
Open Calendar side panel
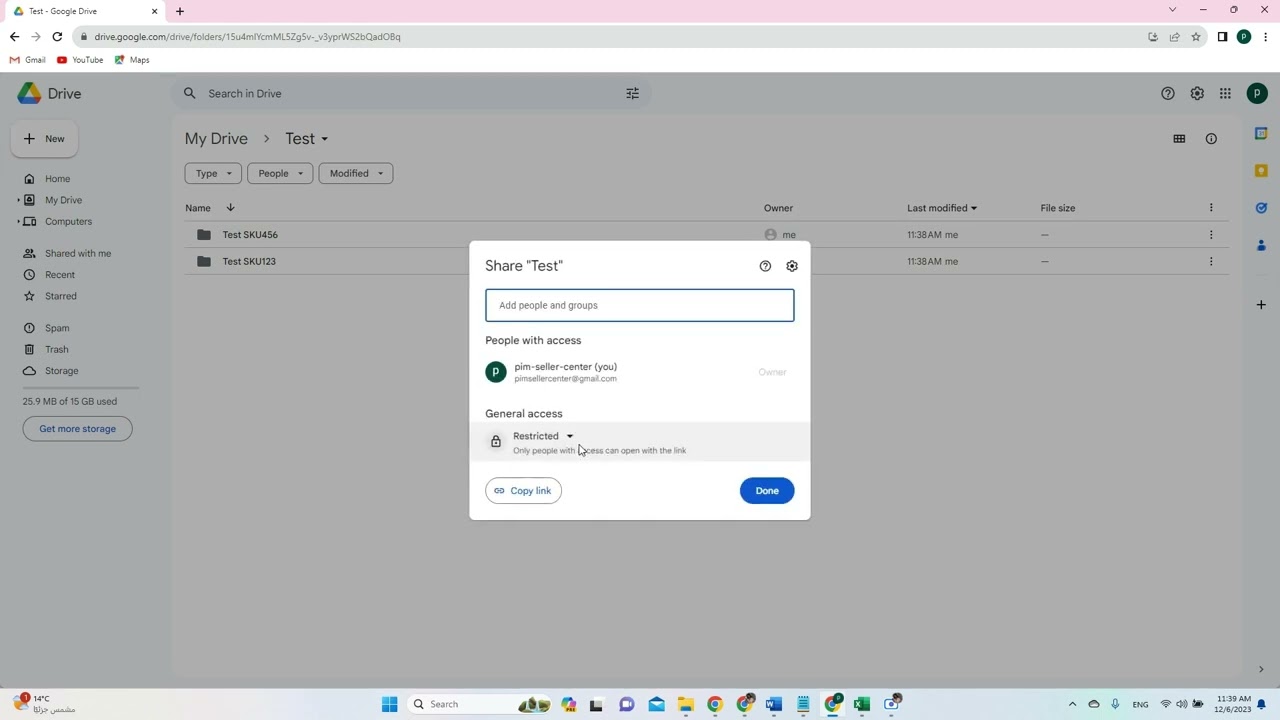pyautogui.click(x=1261, y=134)
